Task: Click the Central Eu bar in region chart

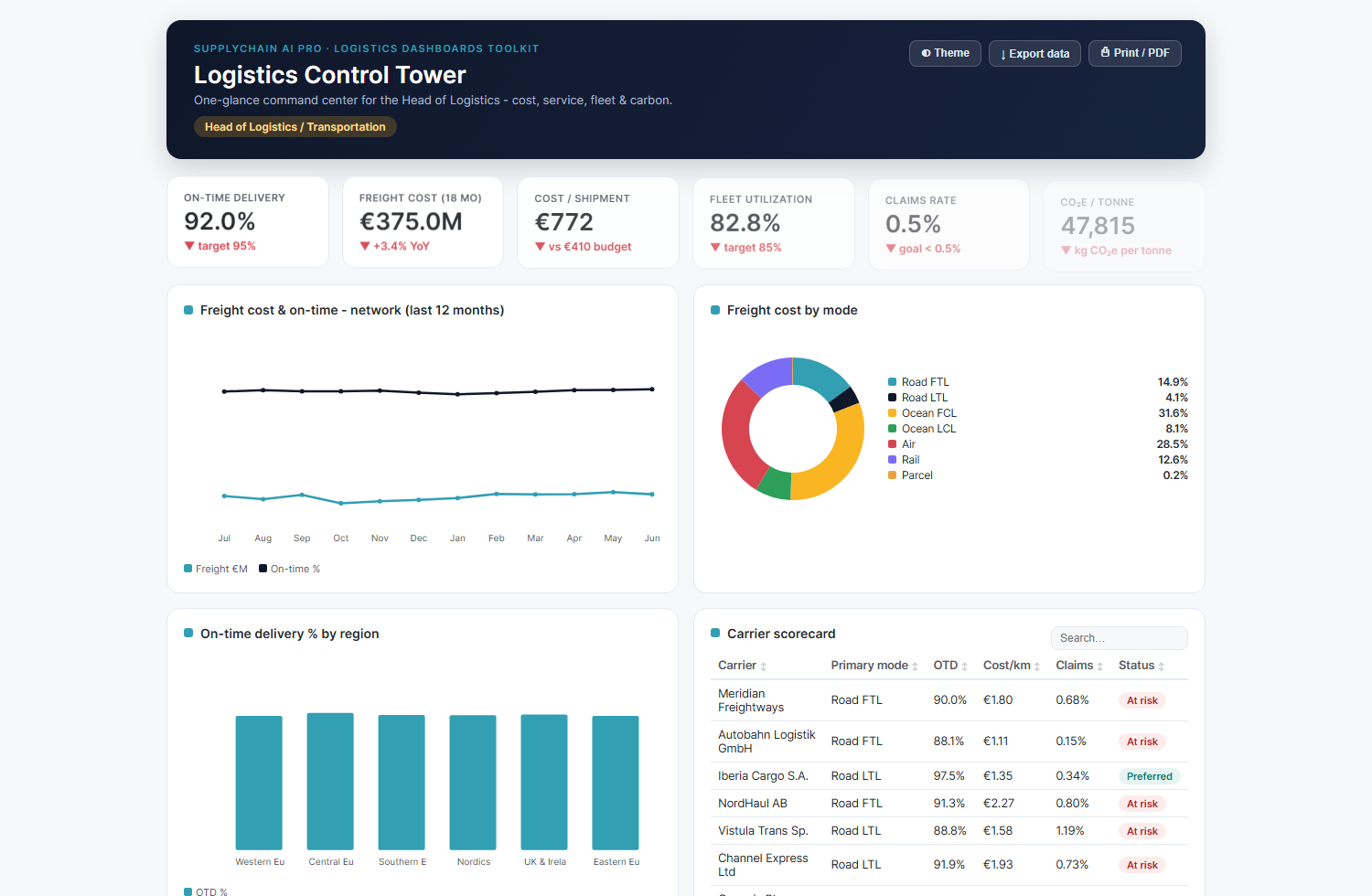Action: (x=330, y=782)
